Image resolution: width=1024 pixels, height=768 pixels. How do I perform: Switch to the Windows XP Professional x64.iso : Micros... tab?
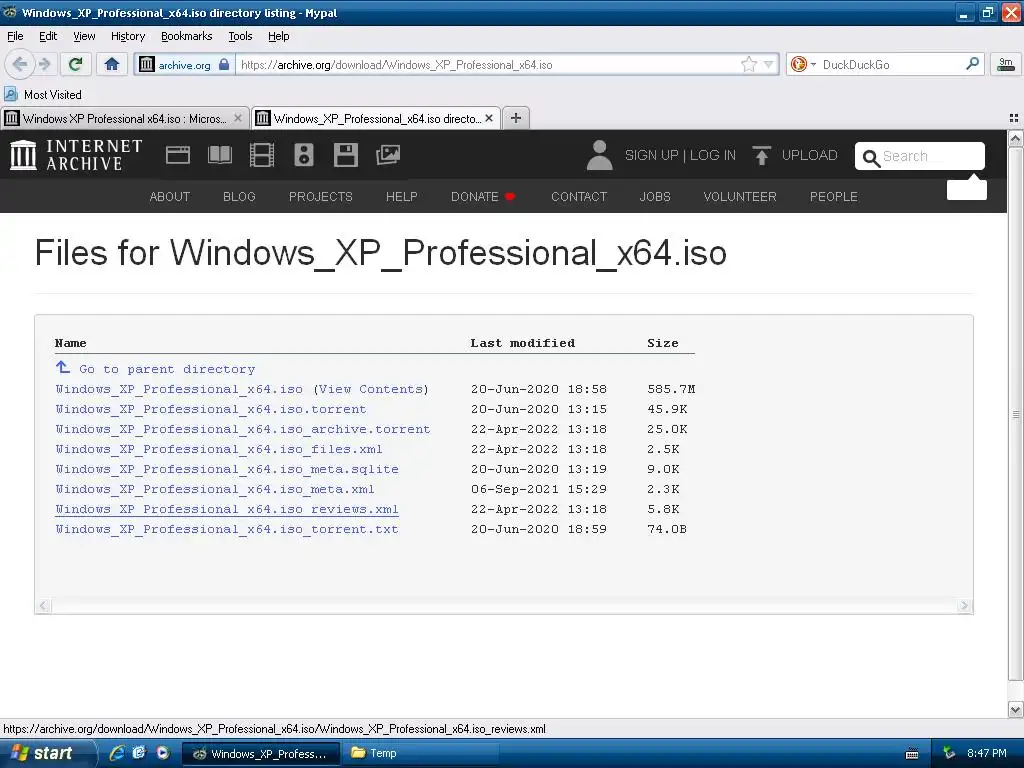tap(124, 118)
